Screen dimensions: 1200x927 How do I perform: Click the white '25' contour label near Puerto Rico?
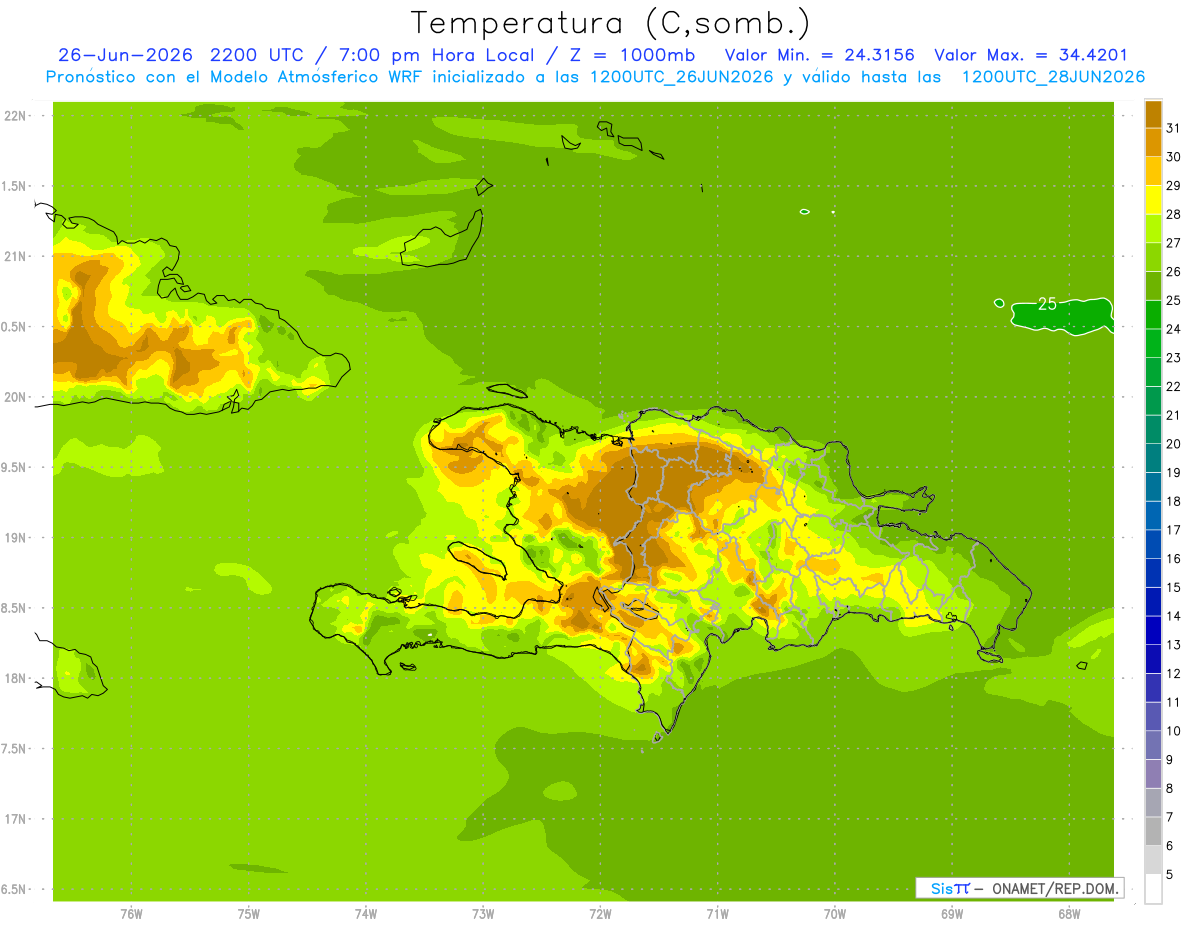(x=1047, y=304)
